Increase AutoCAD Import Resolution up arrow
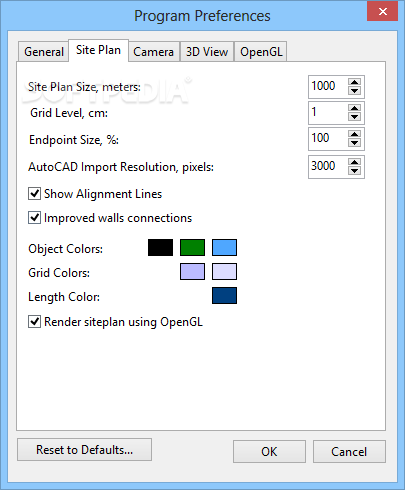The image size is (405, 490). point(354,162)
